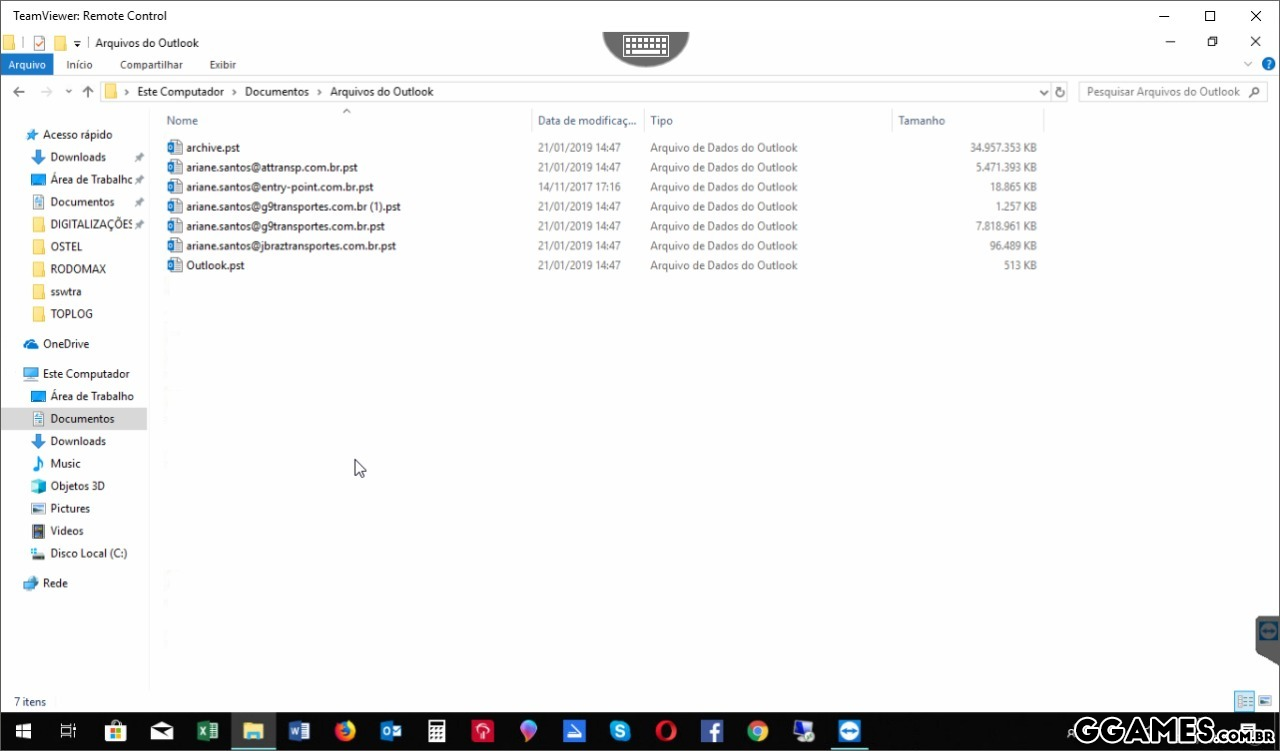Open the Arquivo menu tab
This screenshot has height=751, width=1280.
click(x=27, y=65)
